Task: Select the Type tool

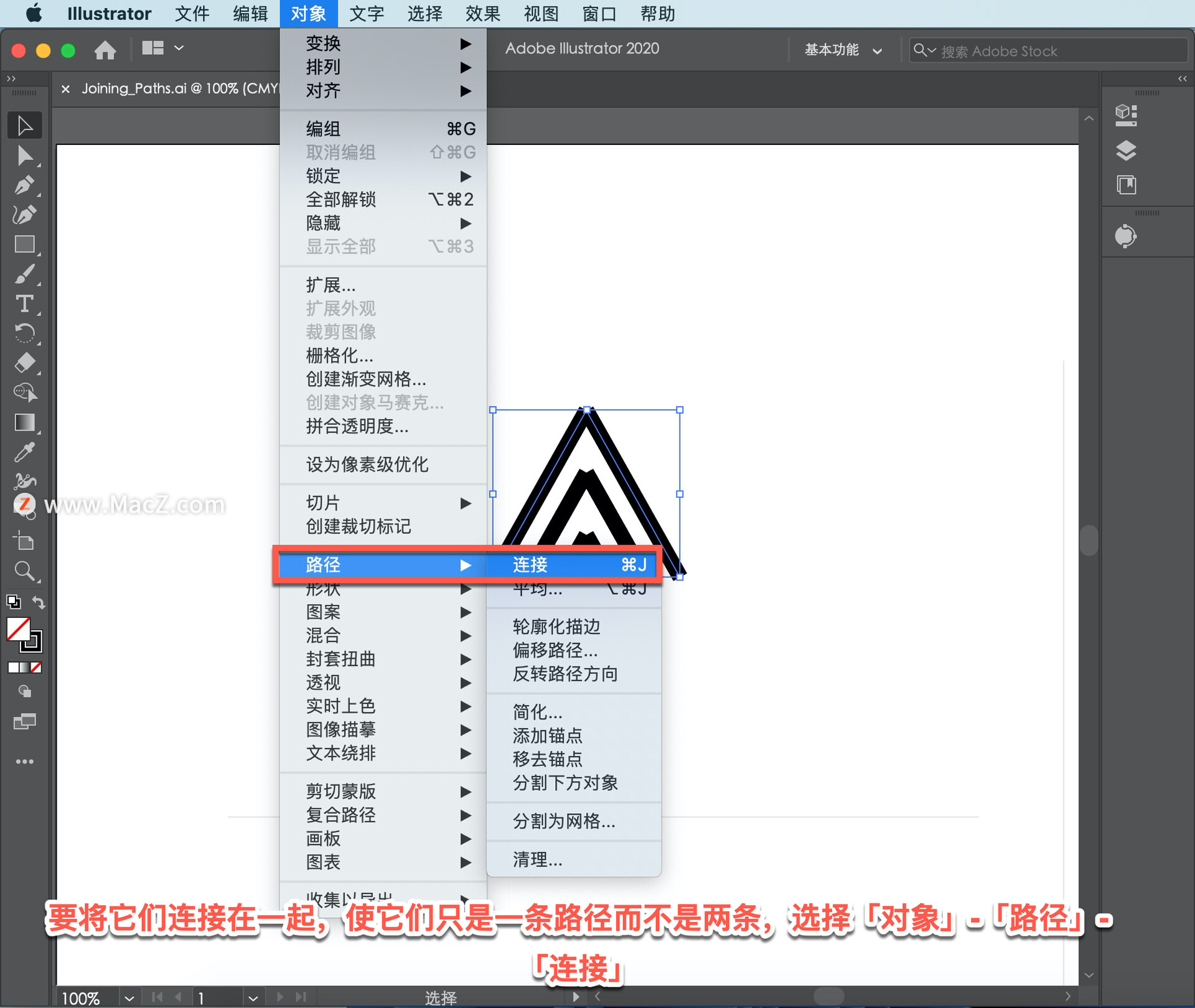Action: click(24, 304)
